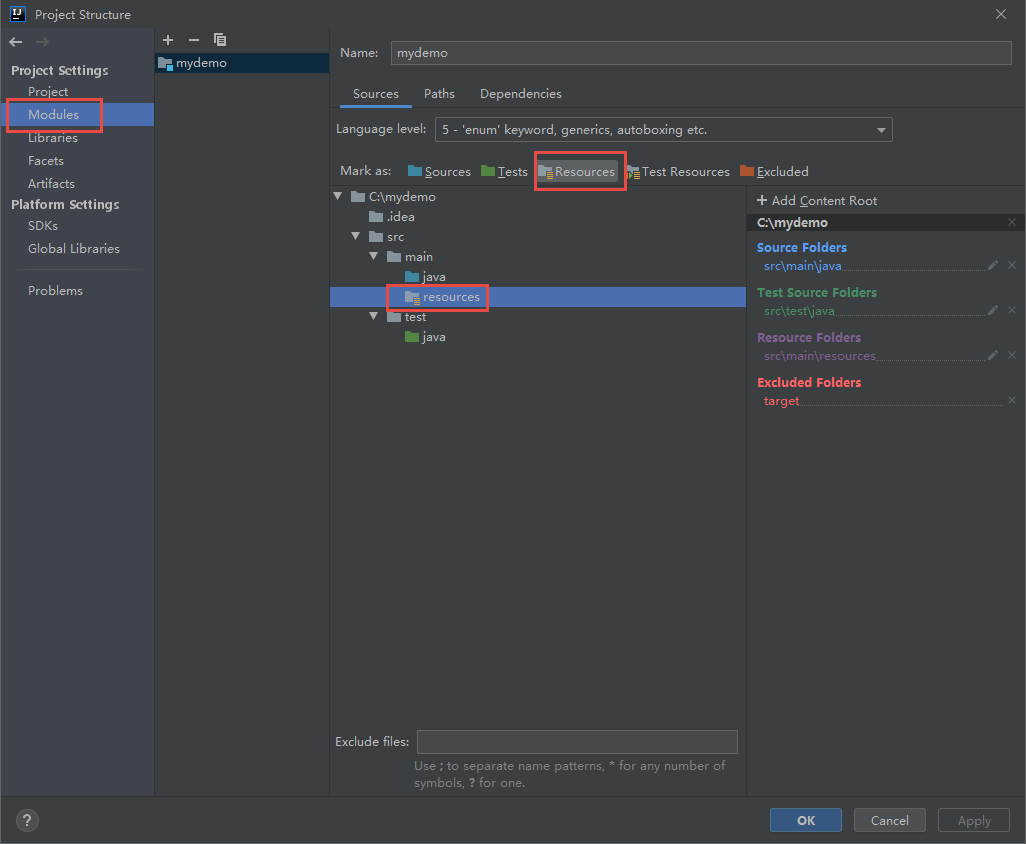Image resolution: width=1026 pixels, height=844 pixels.
Task: Click inside the Exclude files field
Action: [577, 742]
